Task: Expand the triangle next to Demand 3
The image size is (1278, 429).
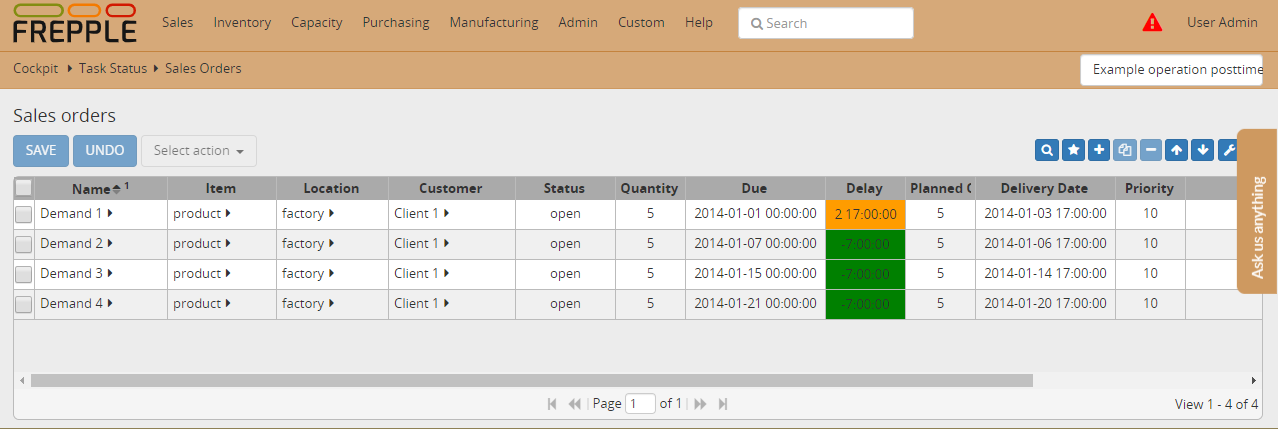Action: [110, 273]
